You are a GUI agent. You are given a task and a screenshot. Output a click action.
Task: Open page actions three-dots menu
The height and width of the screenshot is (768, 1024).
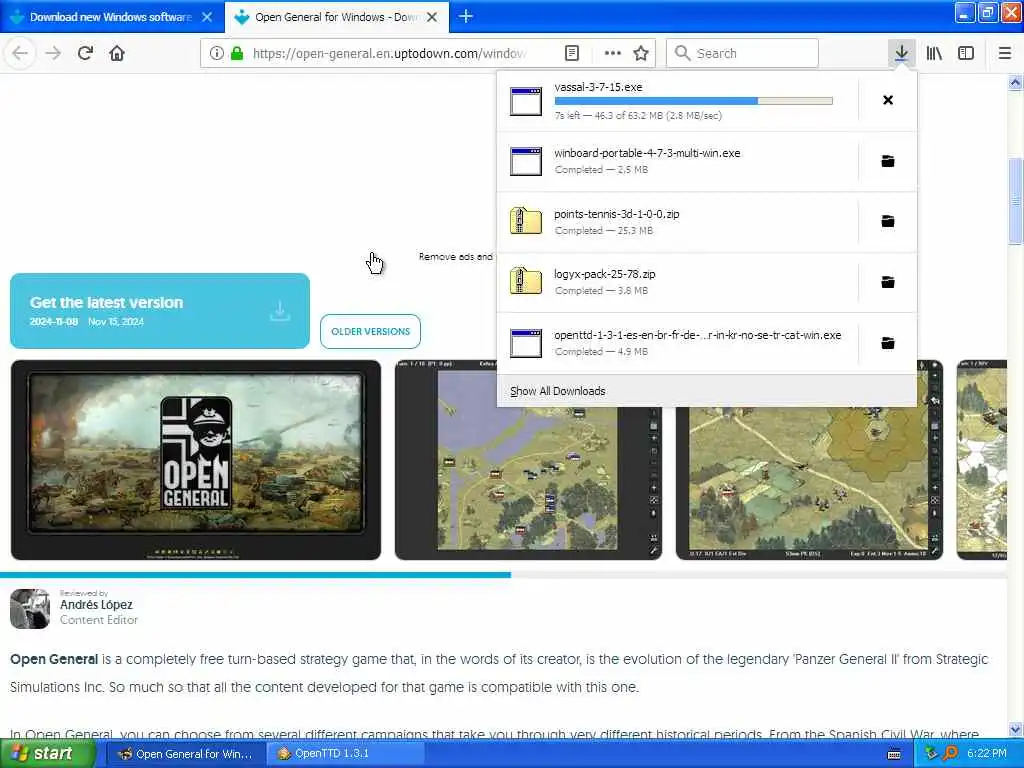(x=613, y=53)
